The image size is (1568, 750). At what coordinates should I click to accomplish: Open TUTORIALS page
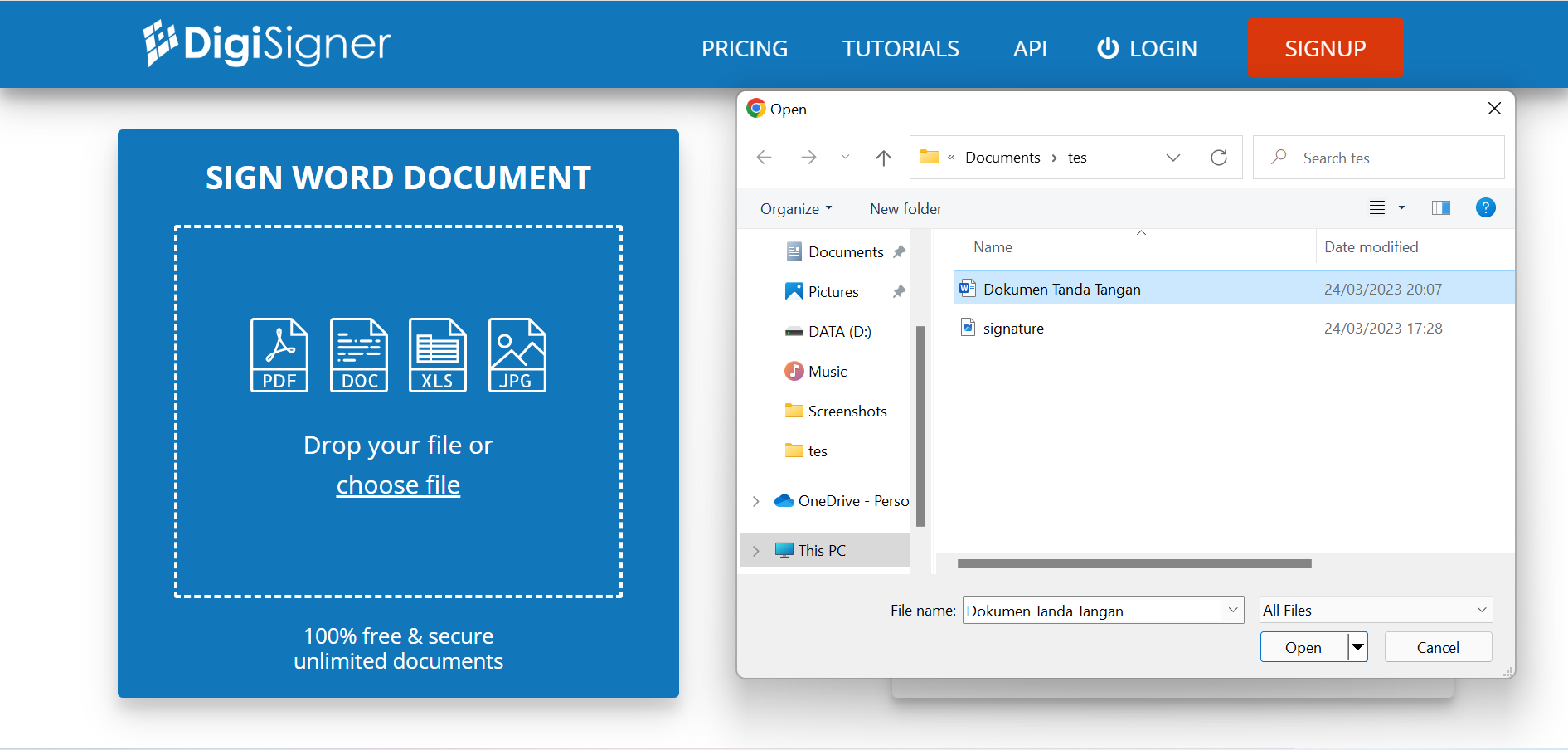pos(901,49)
